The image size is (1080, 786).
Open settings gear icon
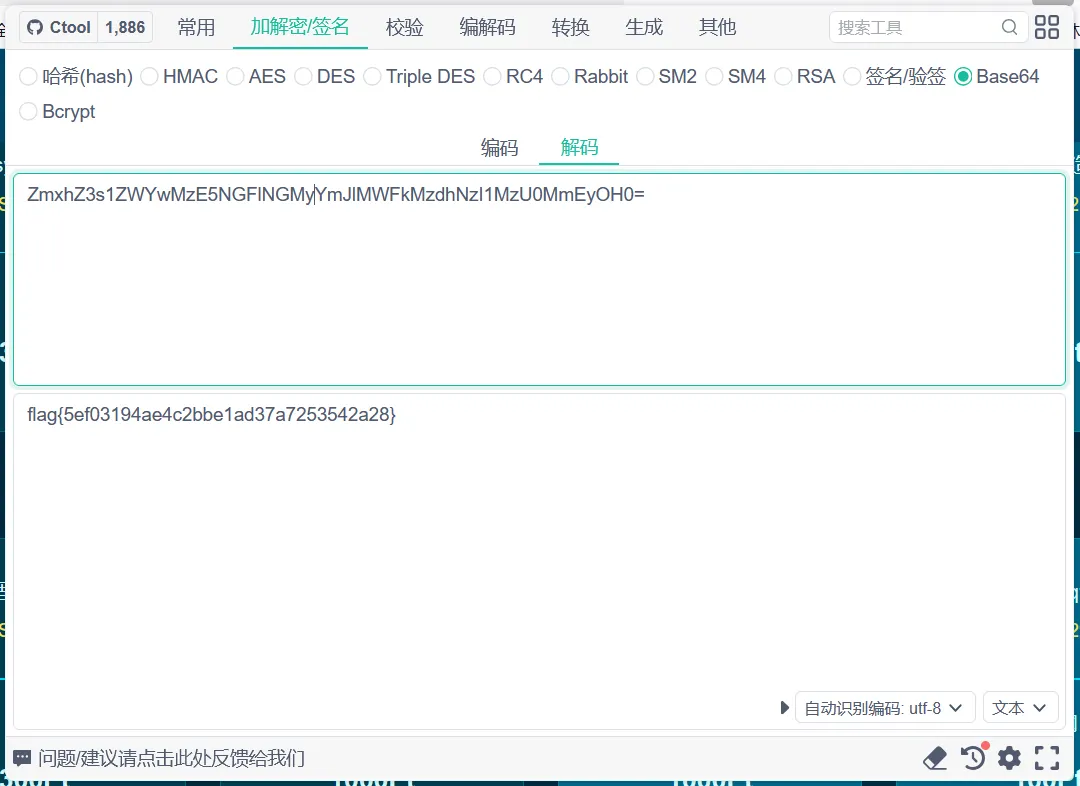[x=1009, y=758]
